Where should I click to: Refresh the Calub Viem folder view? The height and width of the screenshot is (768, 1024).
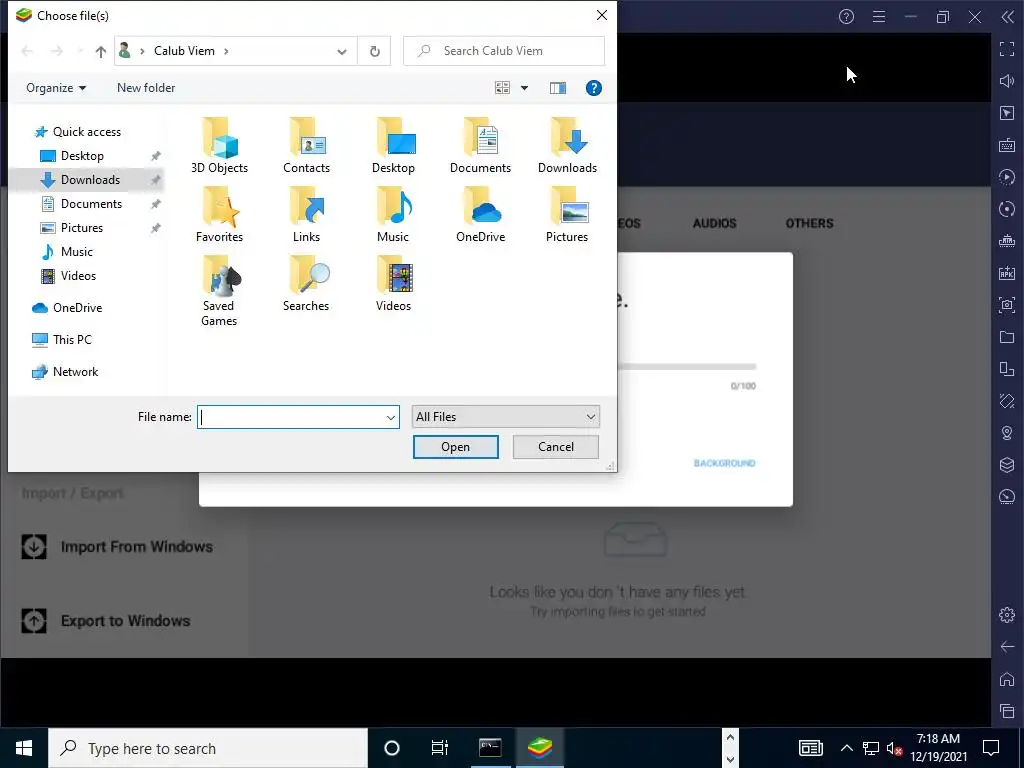[x=374, y=51]
